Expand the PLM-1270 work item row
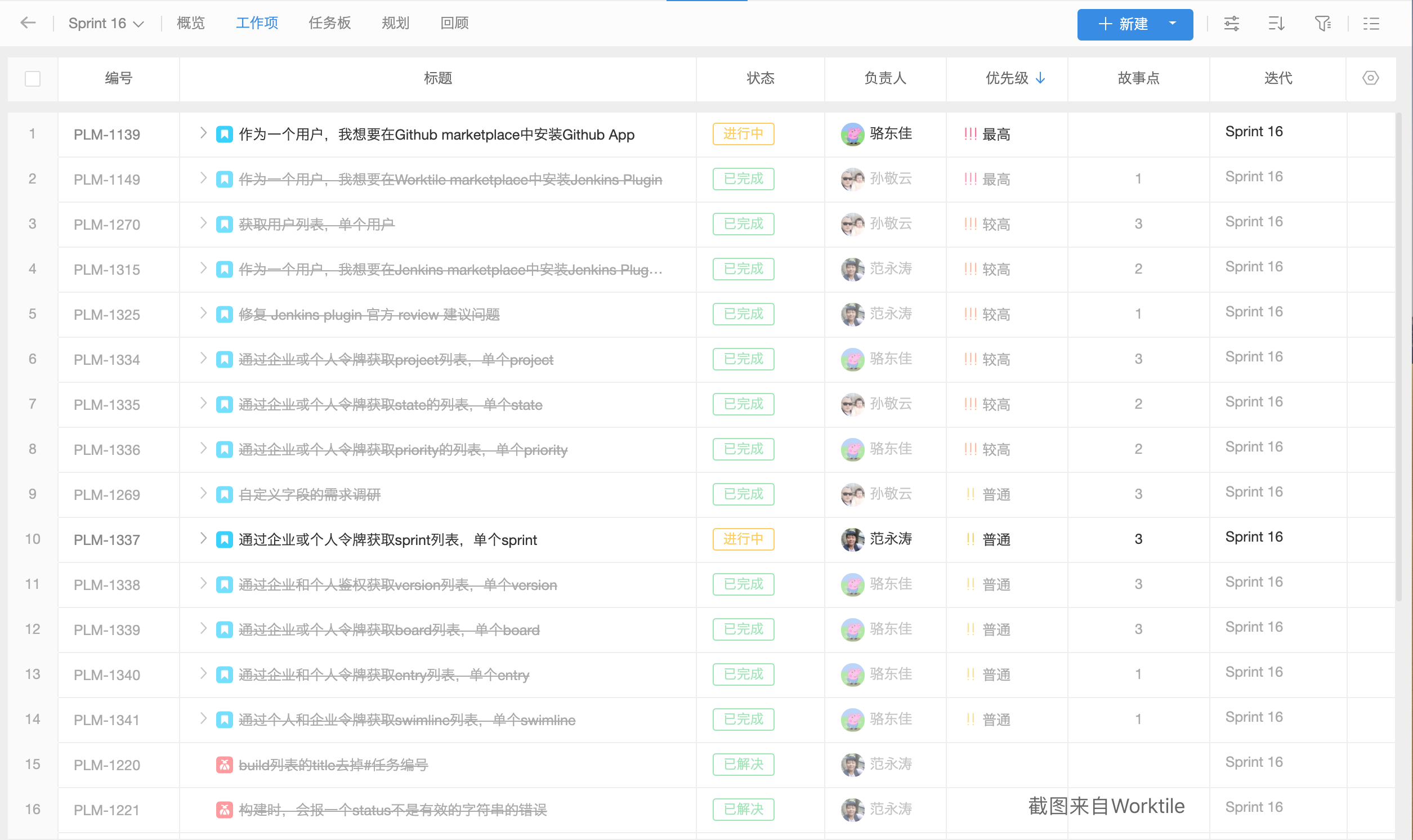This screenshot has height=840, width=1413. point(203,223)
